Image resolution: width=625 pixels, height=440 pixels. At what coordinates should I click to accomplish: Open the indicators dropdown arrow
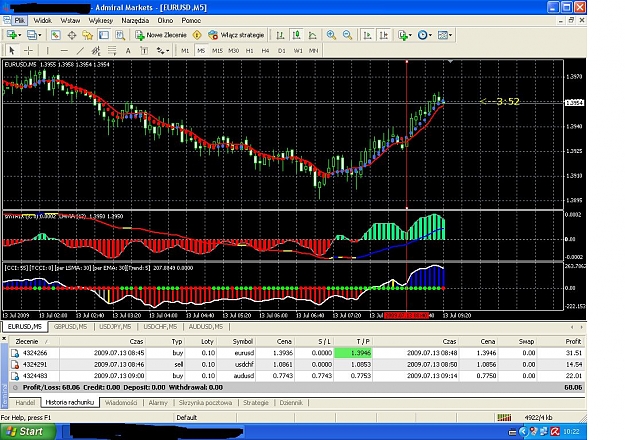point(410,35)
